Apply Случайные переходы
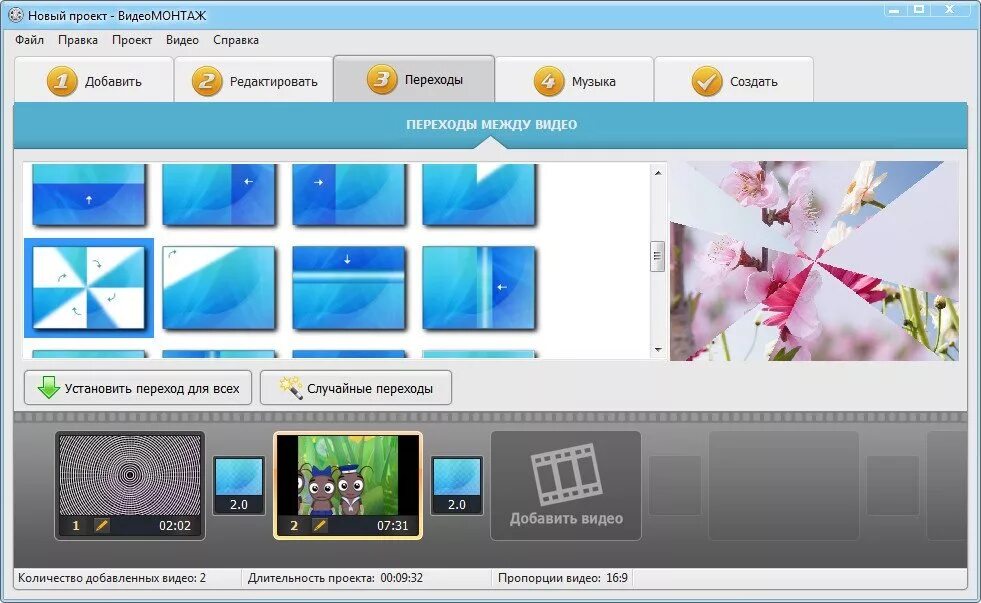This screenshot has width=981, height=603. pos(355,388)
